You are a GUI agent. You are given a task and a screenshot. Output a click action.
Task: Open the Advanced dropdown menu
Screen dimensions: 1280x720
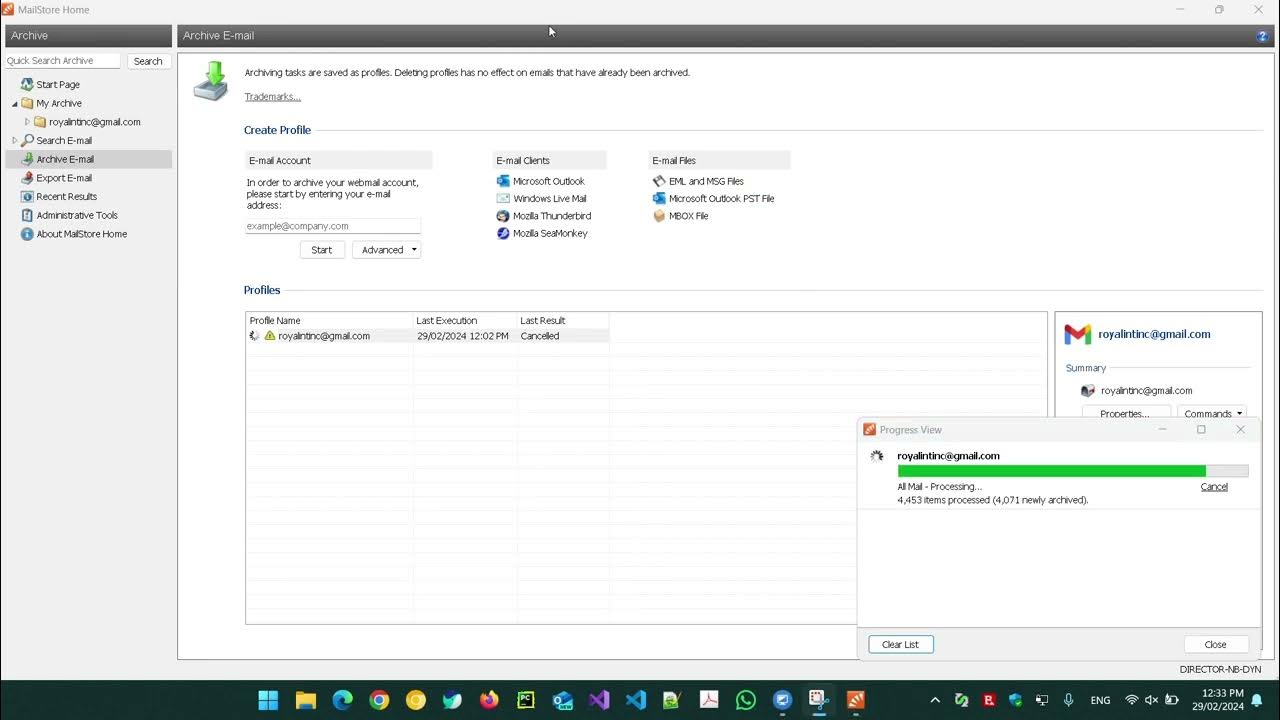click(x=386, y=250)
